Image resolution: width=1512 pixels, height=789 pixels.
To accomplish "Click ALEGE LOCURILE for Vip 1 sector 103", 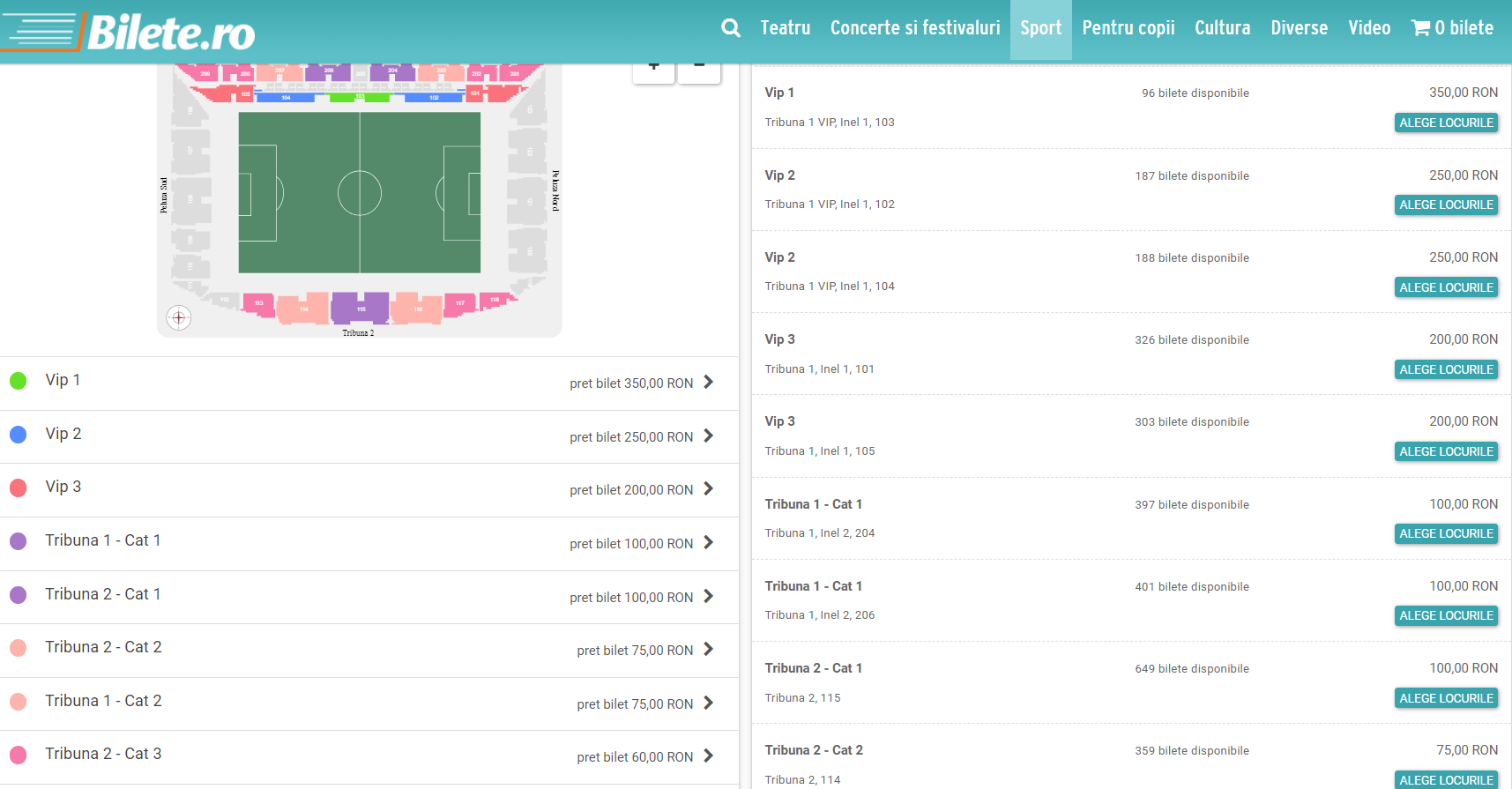I will coord(1446,123).
